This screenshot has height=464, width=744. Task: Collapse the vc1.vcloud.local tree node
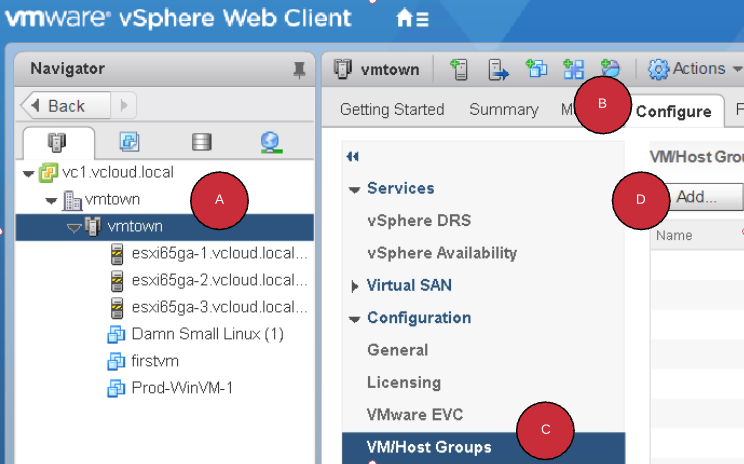point(28,174)
